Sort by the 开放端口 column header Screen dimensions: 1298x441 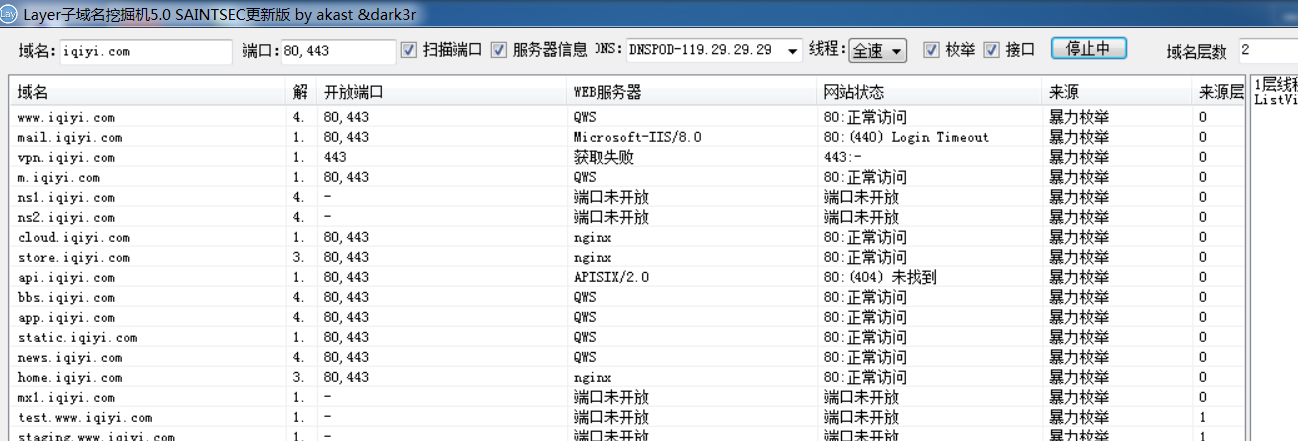point(441,92)
